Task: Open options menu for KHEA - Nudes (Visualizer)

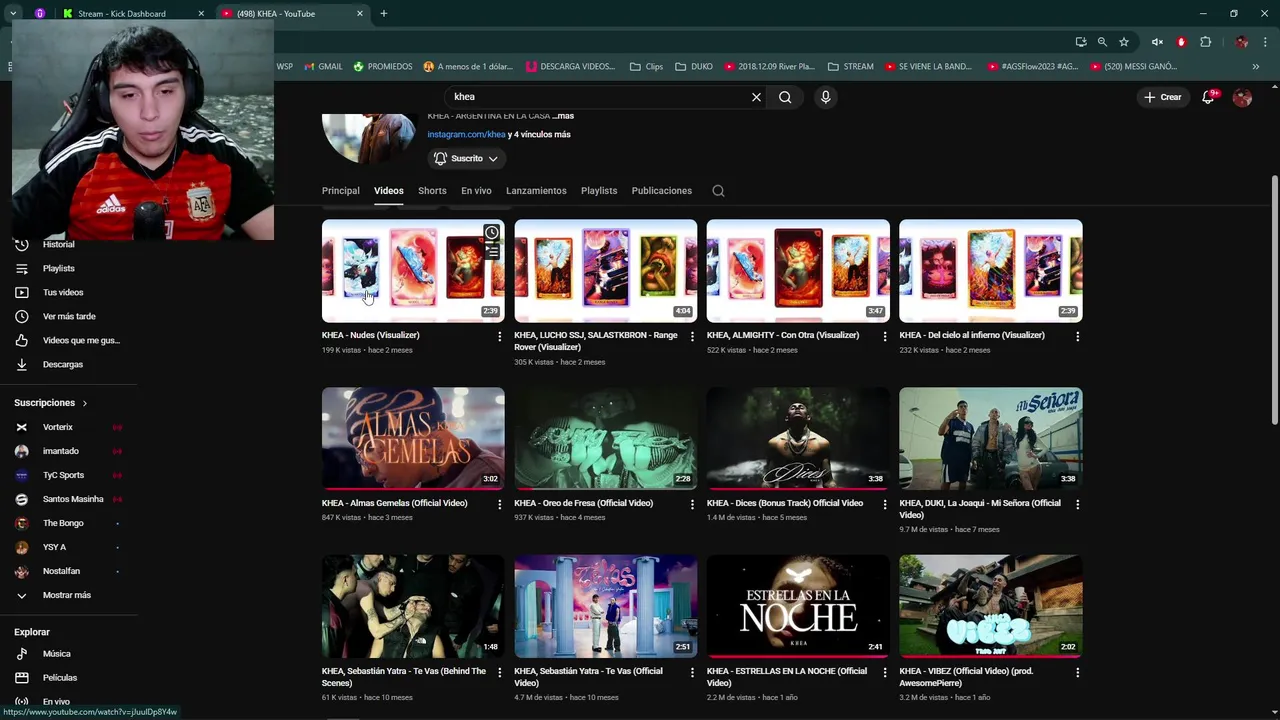Action: [x=499, y=337]
